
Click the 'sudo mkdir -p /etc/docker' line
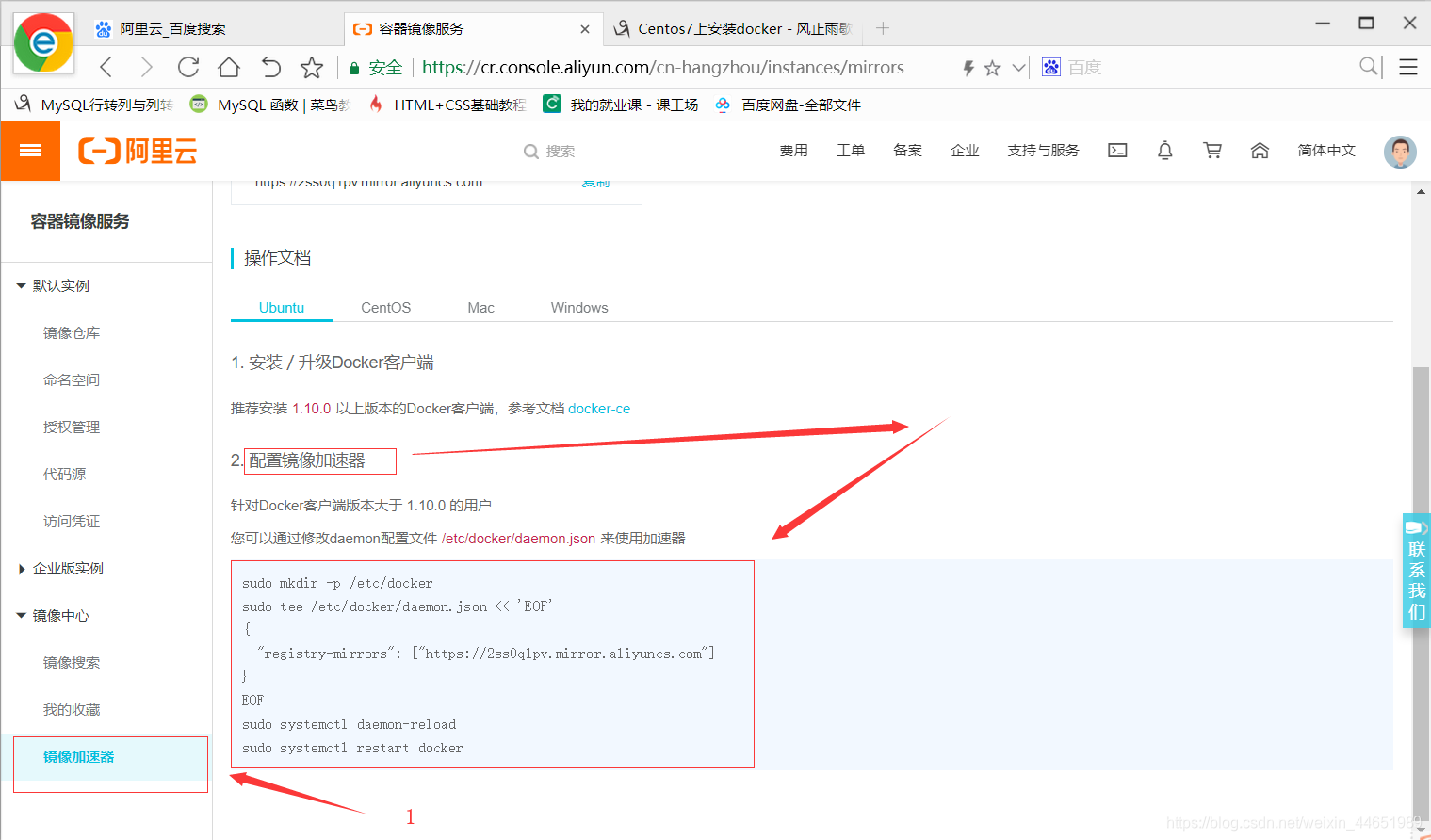pyautogui.click(x=337, y=584)
